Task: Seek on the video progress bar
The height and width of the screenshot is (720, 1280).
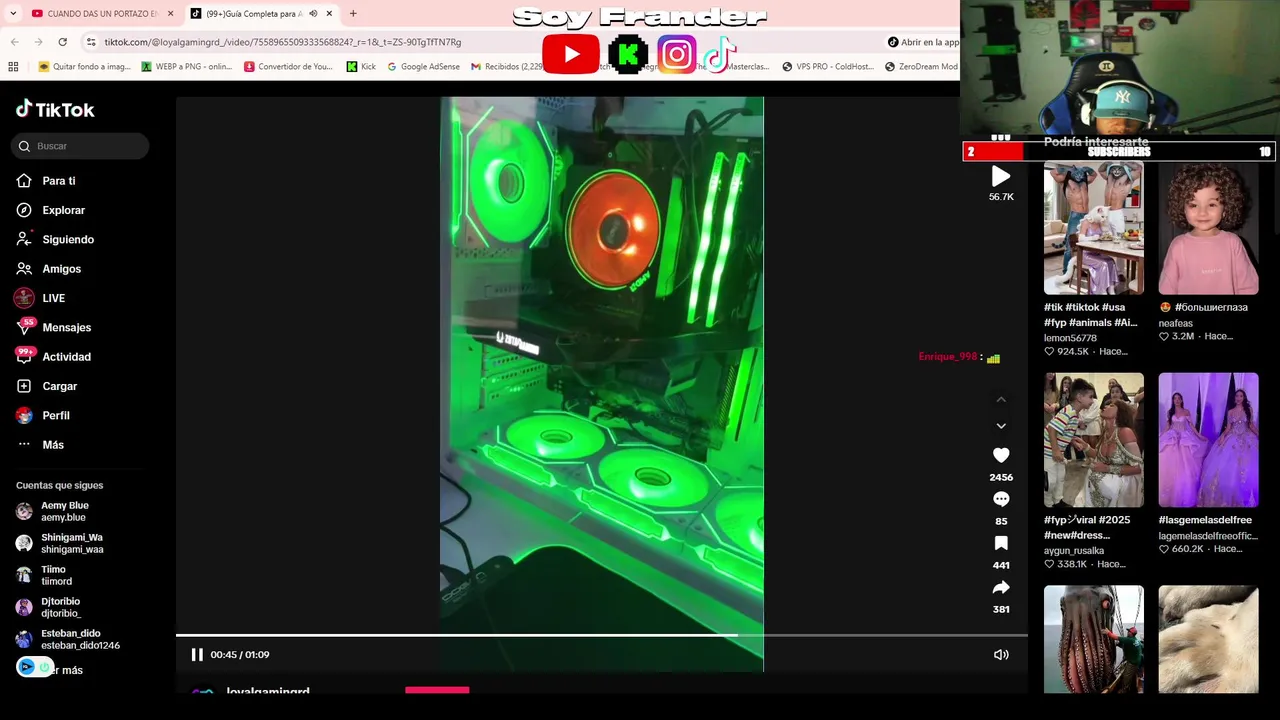Action: click(601, 635)
